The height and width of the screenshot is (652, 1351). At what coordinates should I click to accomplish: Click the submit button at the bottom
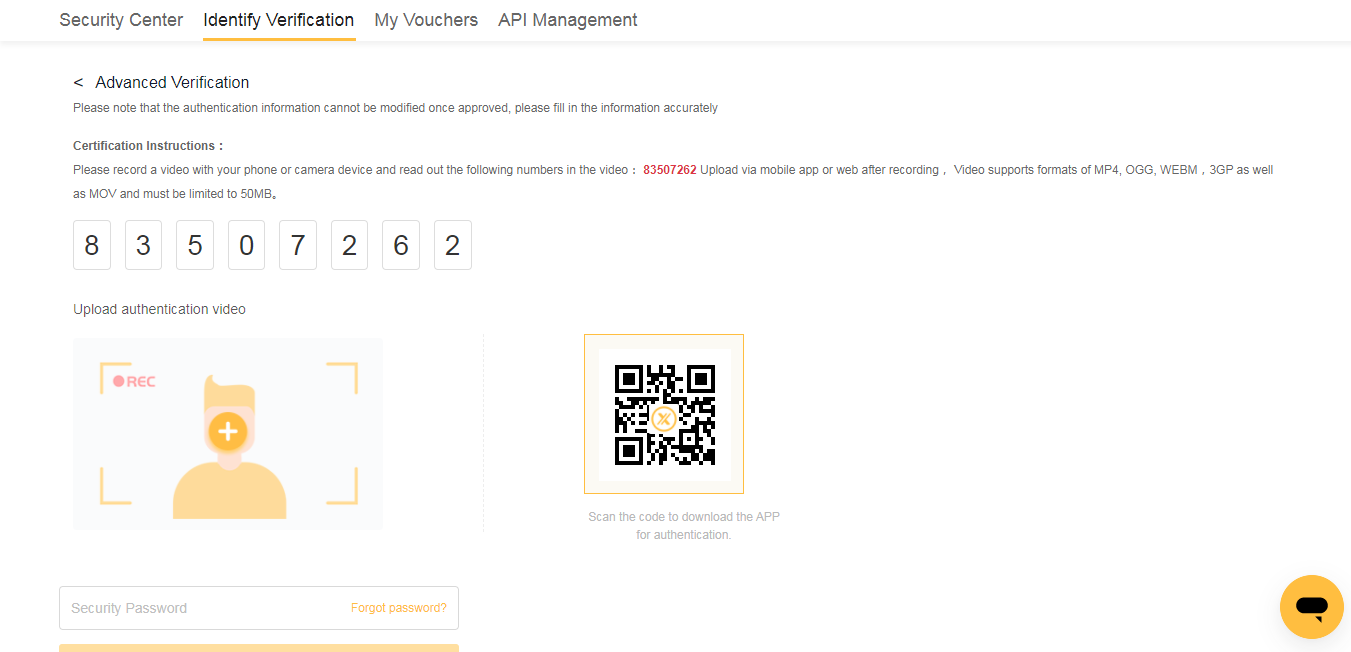[x=258, y=649]
